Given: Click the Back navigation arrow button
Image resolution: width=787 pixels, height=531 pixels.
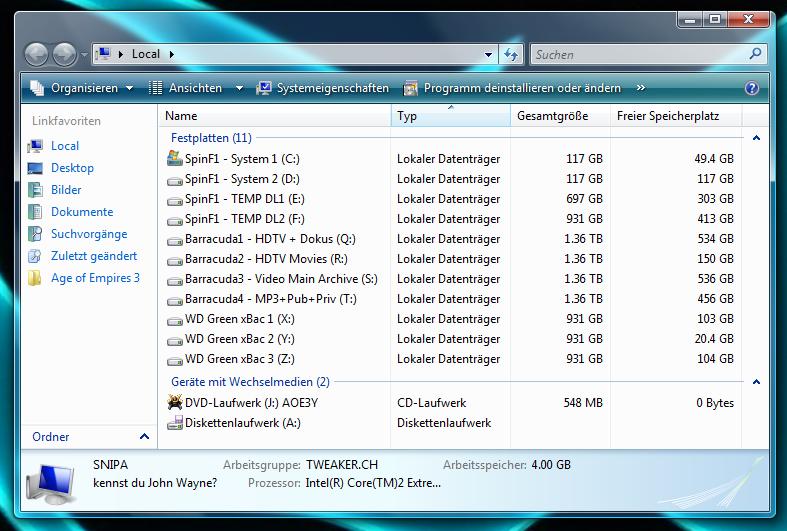Looking at the screenshot, I should pos(36,54).
